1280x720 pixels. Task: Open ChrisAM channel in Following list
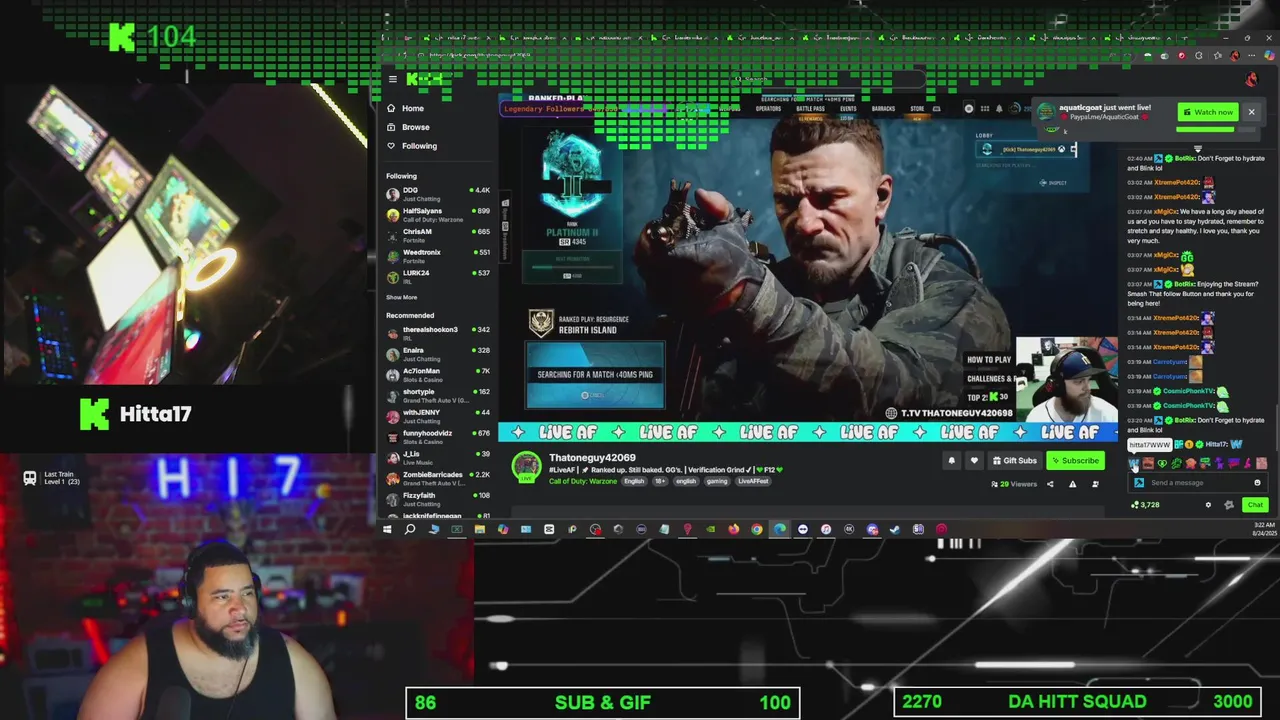click(x=438, y=235)
